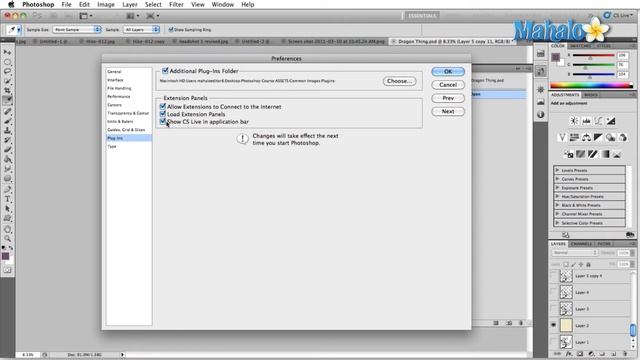Image resolution: width=640 pixels, height=360 pixels.
Task: Select the Hand tool
Action: [x=7, y=229]
